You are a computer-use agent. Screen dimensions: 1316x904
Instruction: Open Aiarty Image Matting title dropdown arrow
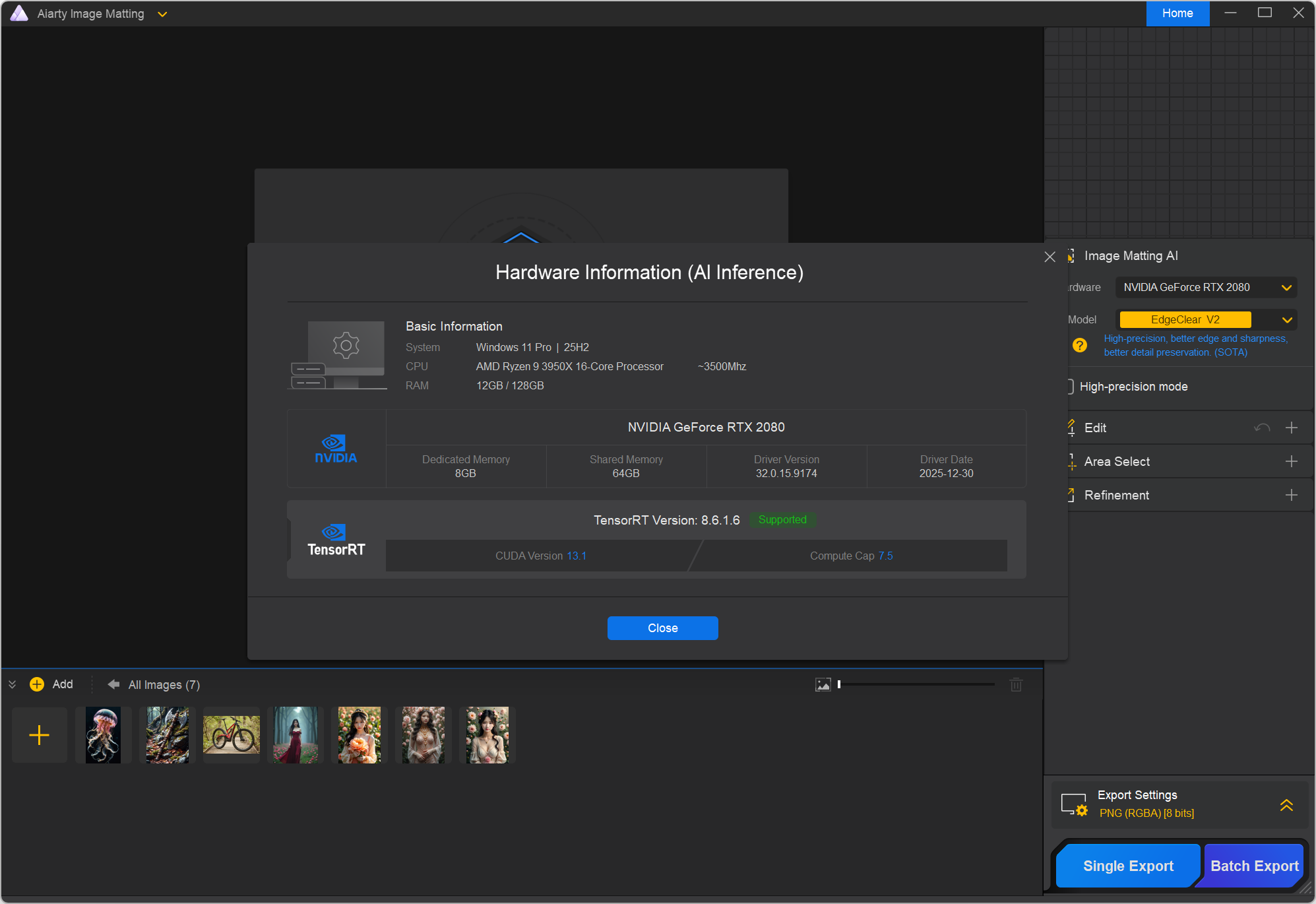[x=162, y=14]
